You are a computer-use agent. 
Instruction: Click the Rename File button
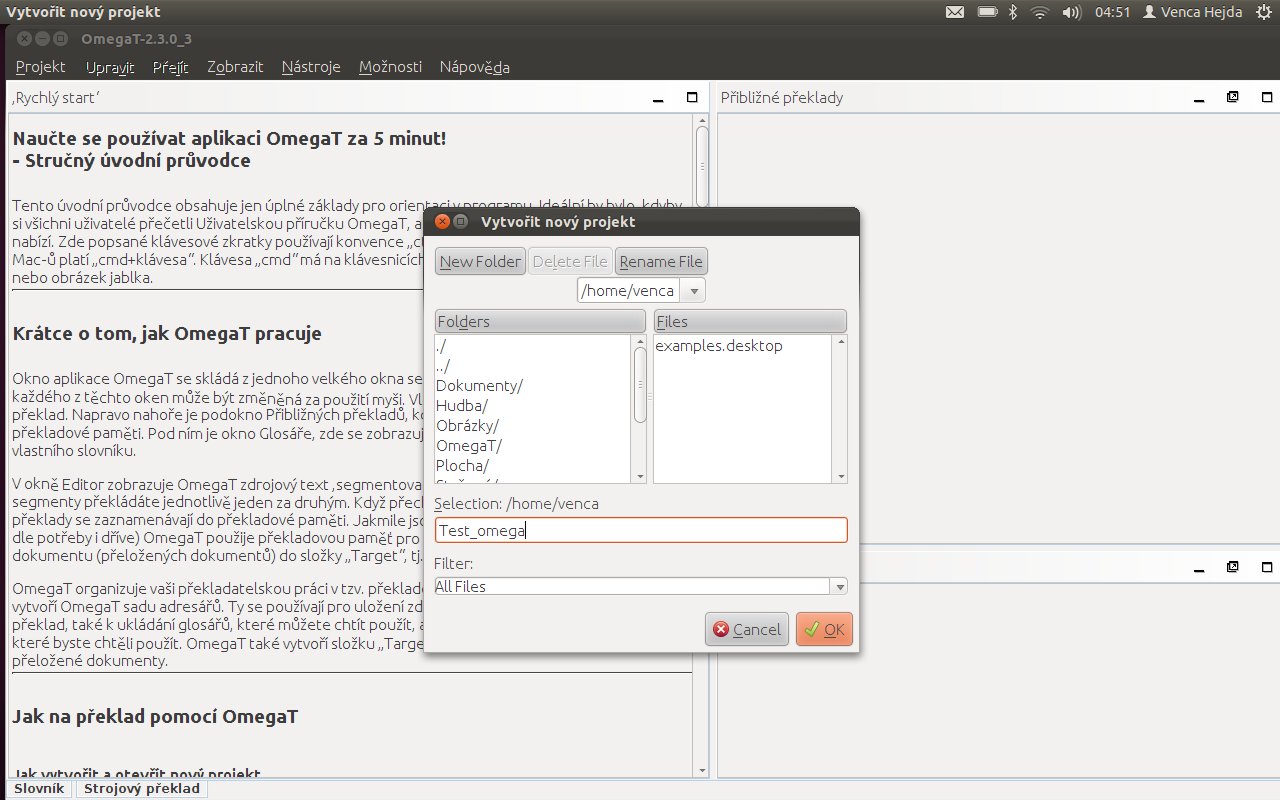[x=661, y=262]
